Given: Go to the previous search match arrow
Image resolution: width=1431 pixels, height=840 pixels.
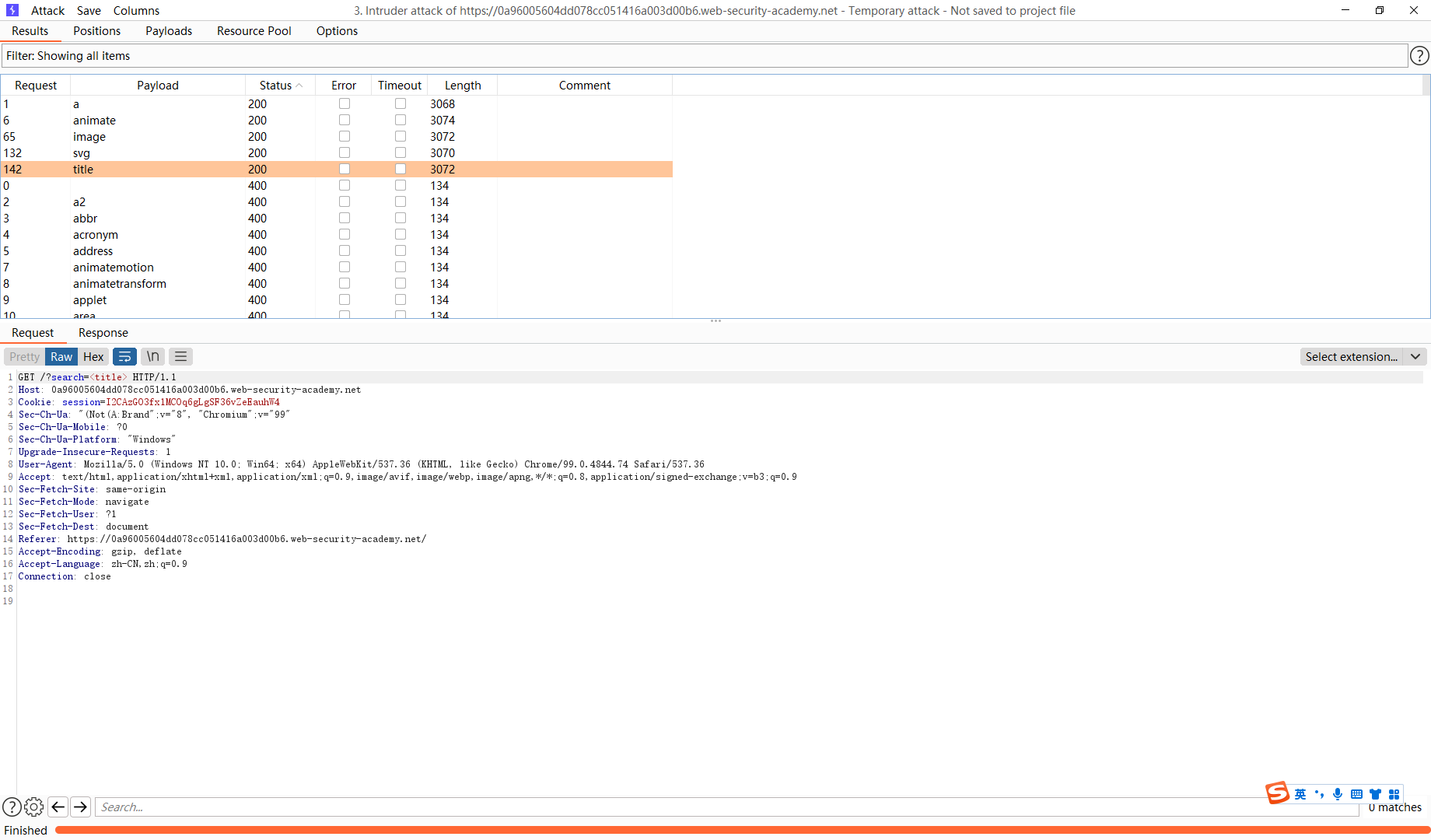Looking at the screenshot, I should (58, 807).
